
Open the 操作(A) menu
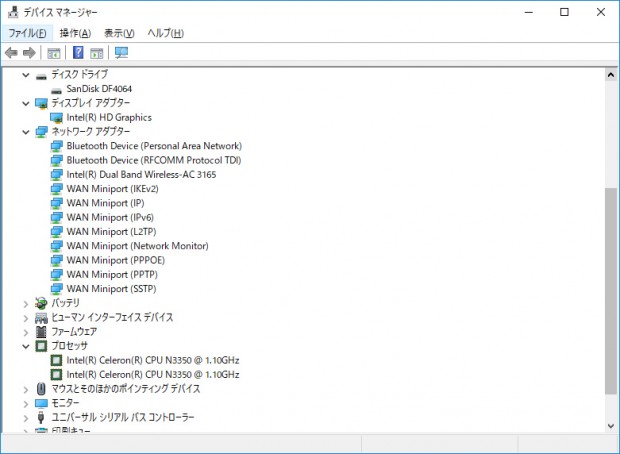[x=76, y=33]
